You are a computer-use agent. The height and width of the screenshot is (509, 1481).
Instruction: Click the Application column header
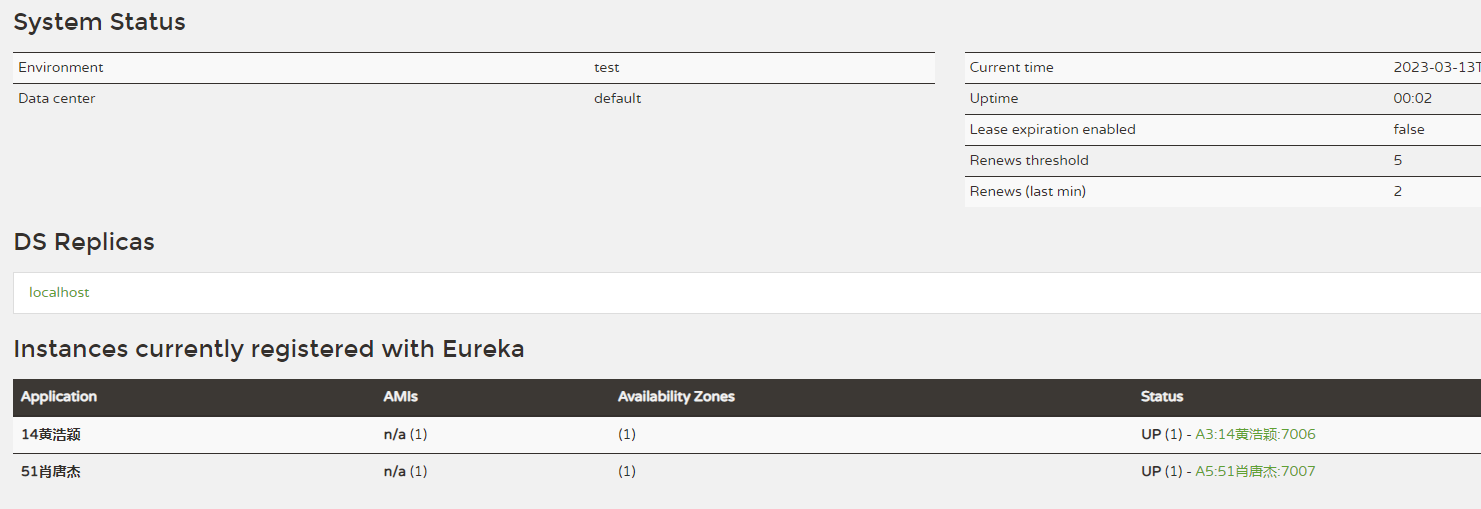[x=59, y=397]
